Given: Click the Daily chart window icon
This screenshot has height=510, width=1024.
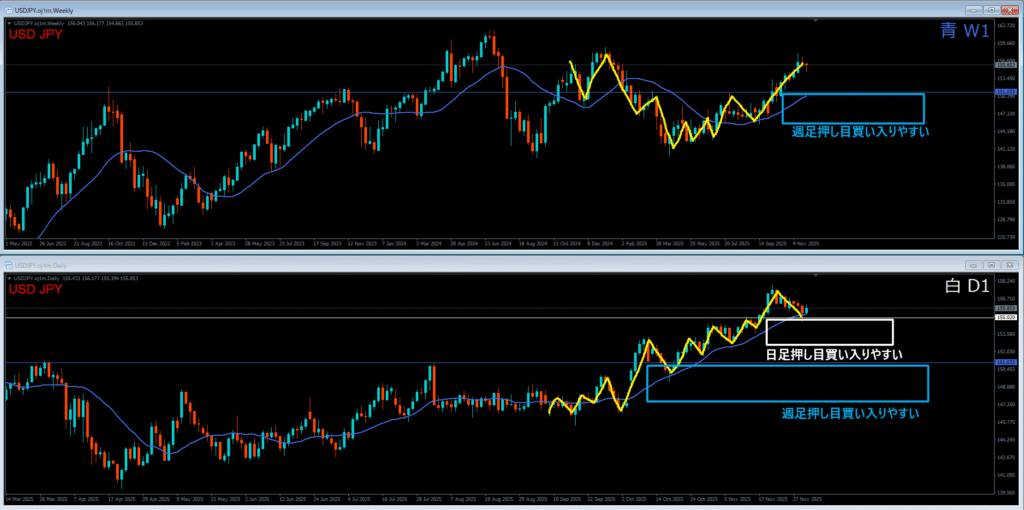Looking at the screenshot, I should (9, 265).
